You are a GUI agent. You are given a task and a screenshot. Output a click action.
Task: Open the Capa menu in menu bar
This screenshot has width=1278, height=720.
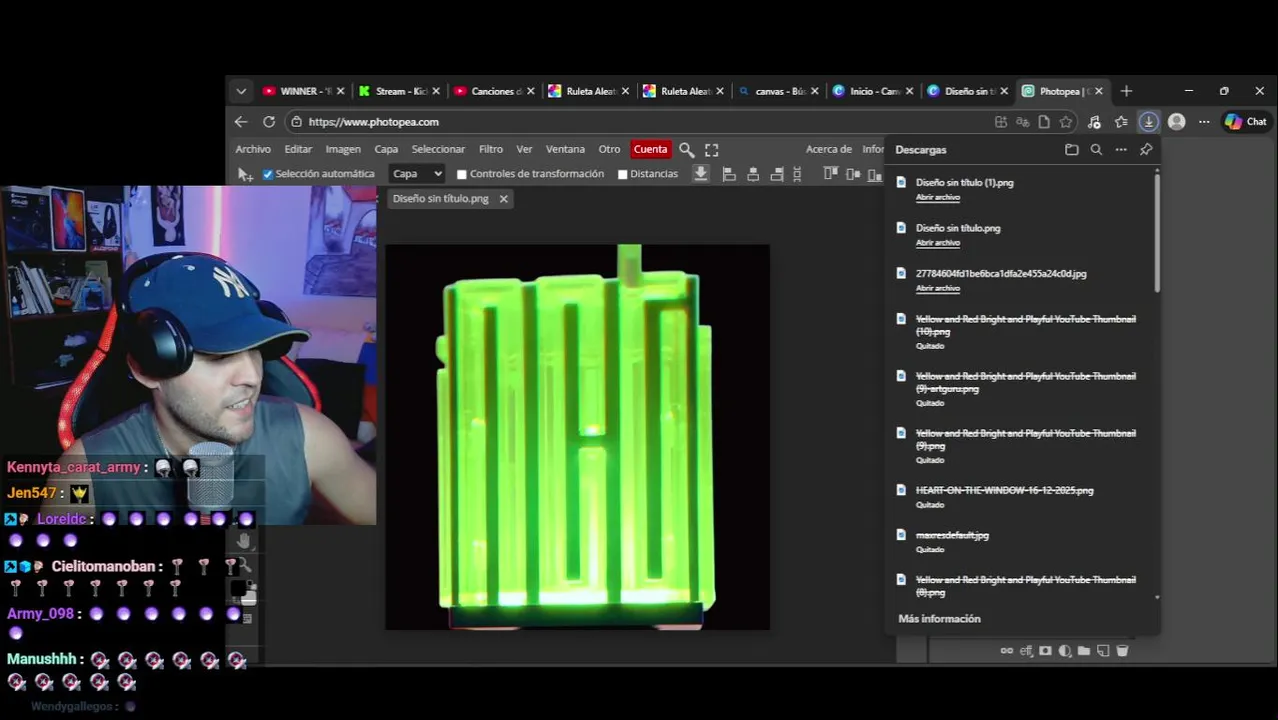(x=386, y=149)
